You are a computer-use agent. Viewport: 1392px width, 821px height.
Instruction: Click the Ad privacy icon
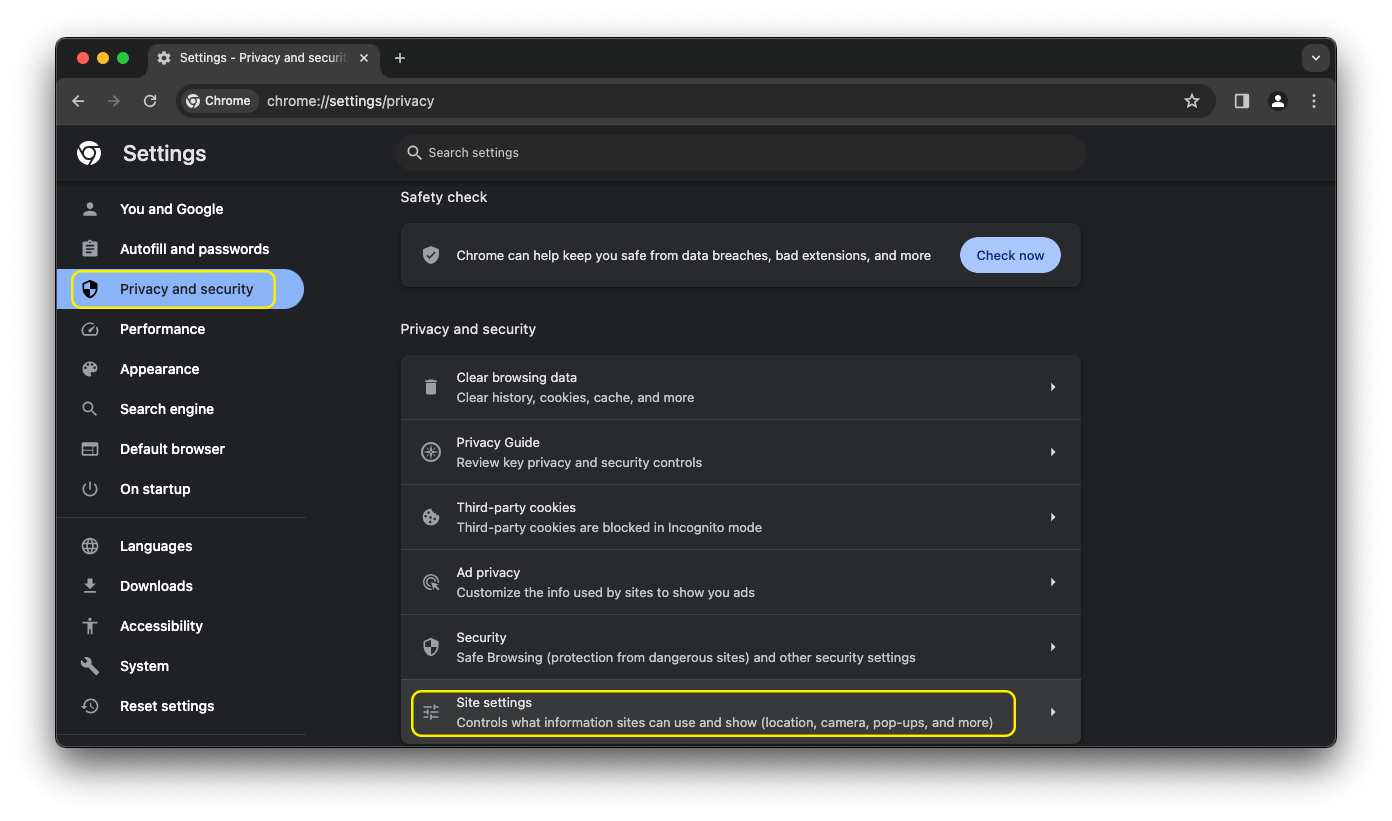[x=430, y=582]
